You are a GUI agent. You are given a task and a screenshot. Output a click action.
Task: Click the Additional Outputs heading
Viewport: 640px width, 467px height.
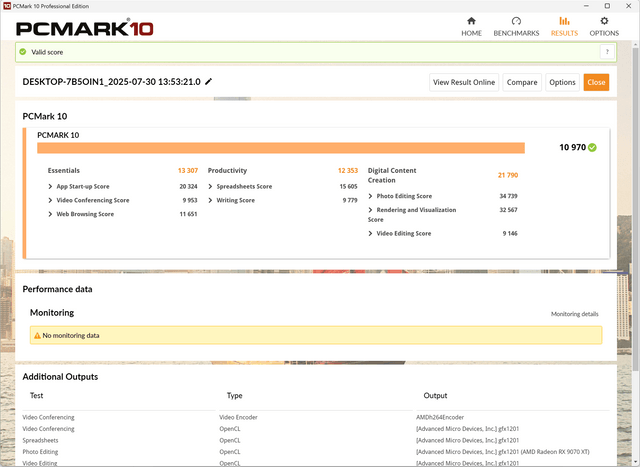[60, 377]
